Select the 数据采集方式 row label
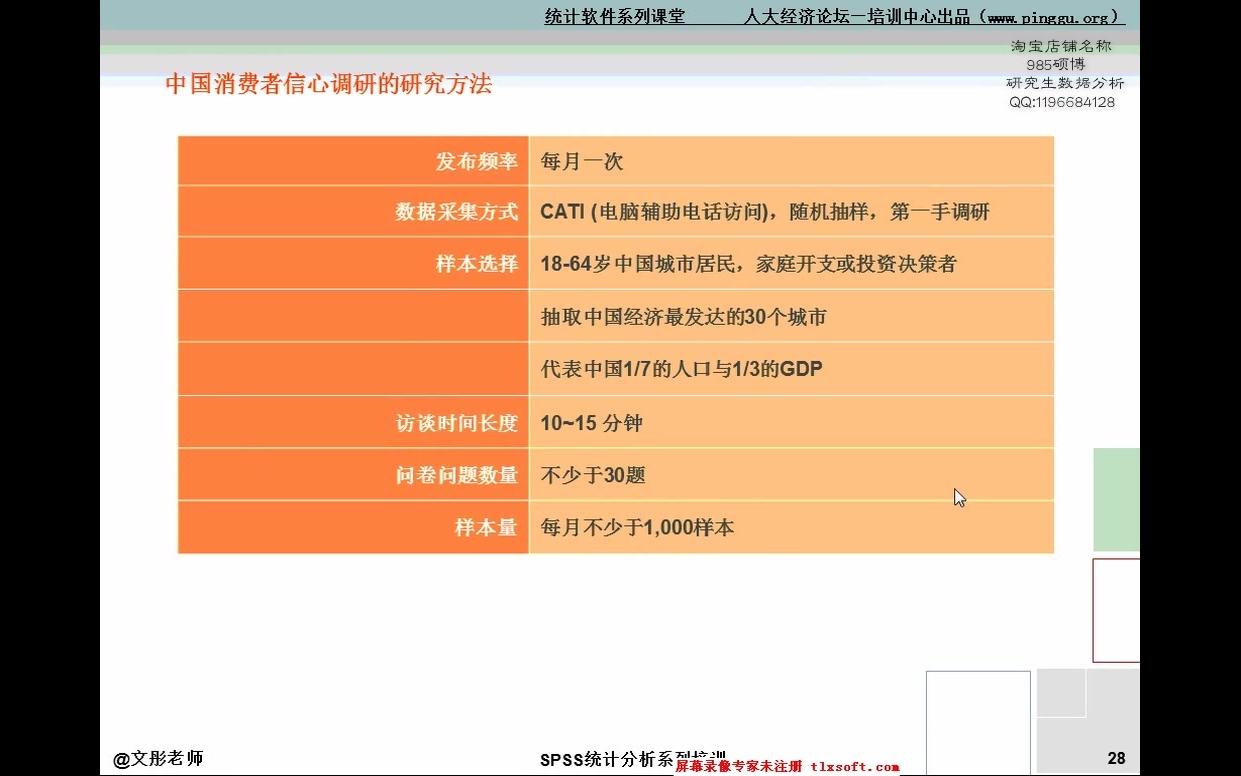The image size is (1241, 776). coord(460,211)
